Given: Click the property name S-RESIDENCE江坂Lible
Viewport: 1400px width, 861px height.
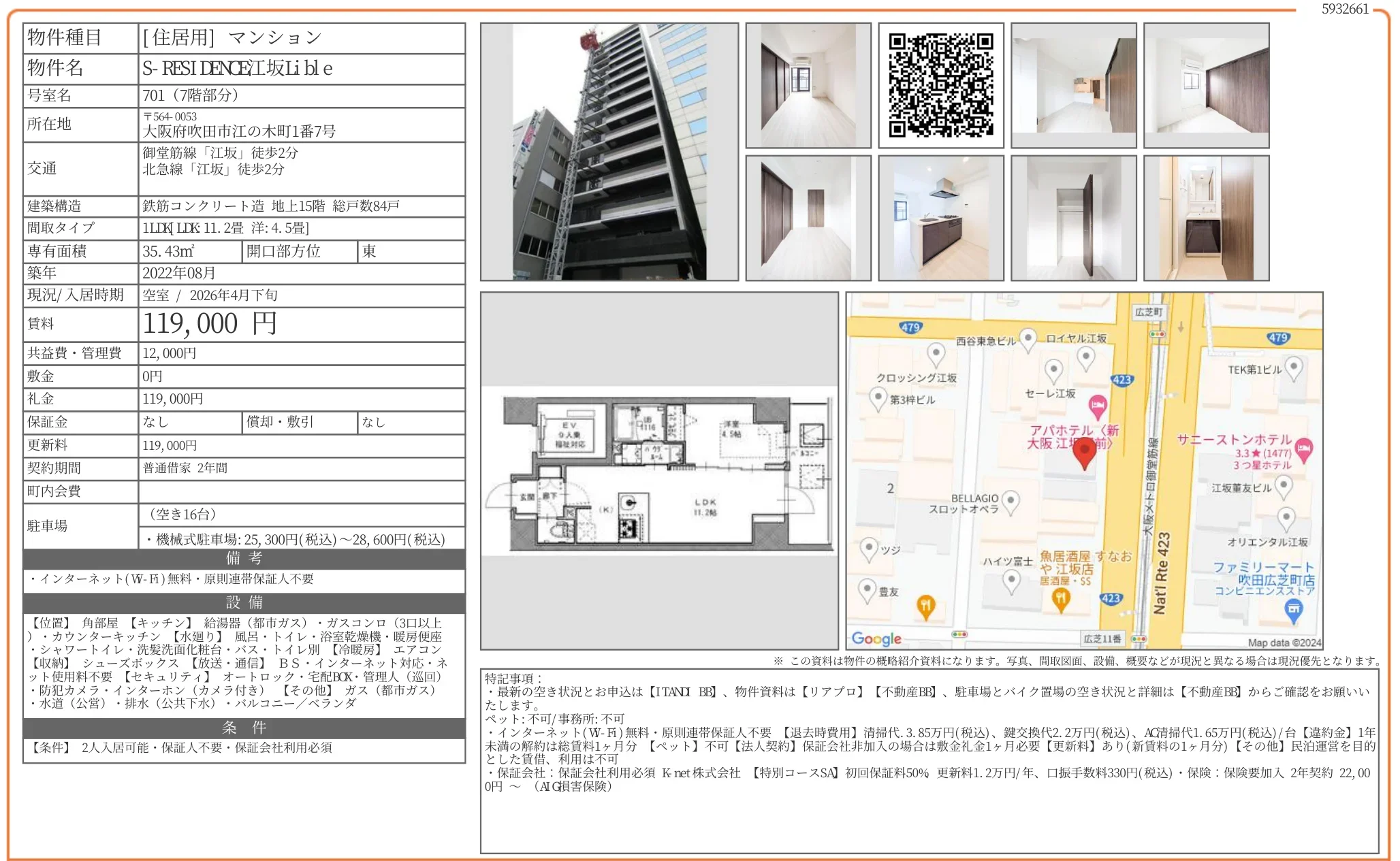Looking at the screenshot, I should tap(237, 68).
